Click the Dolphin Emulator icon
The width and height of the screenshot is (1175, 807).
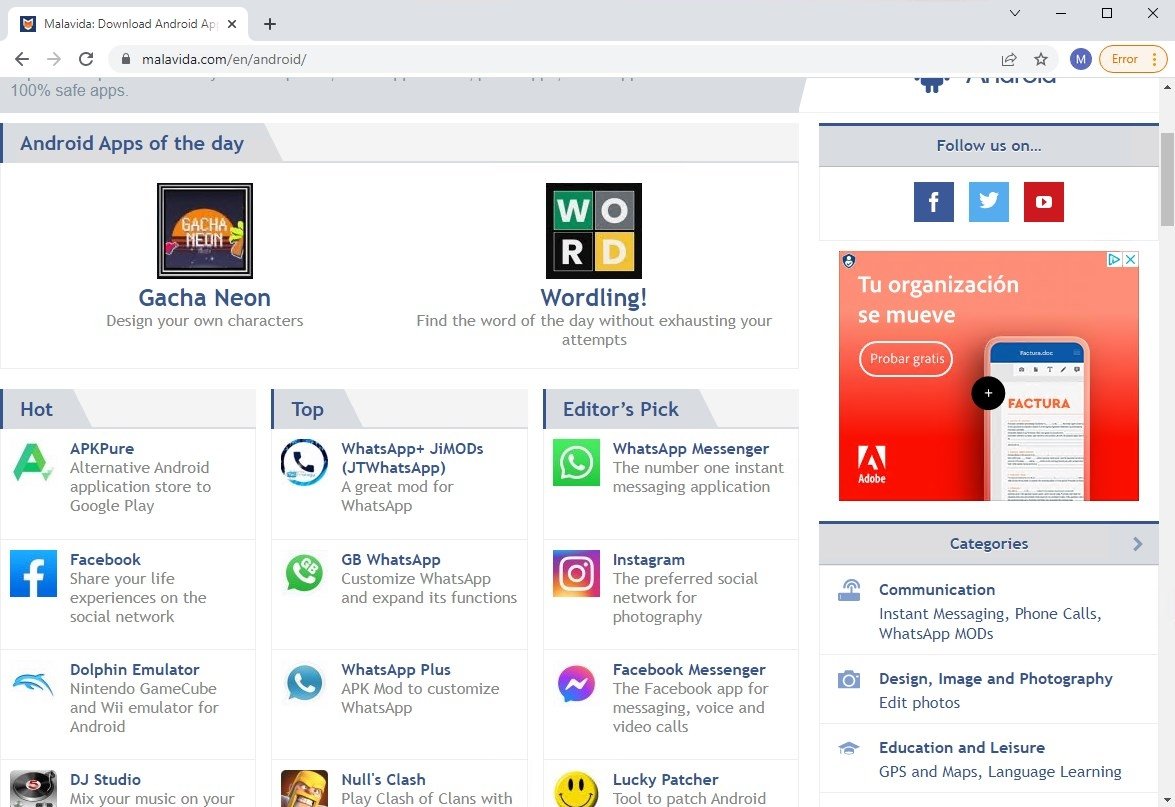pos(33,683)
